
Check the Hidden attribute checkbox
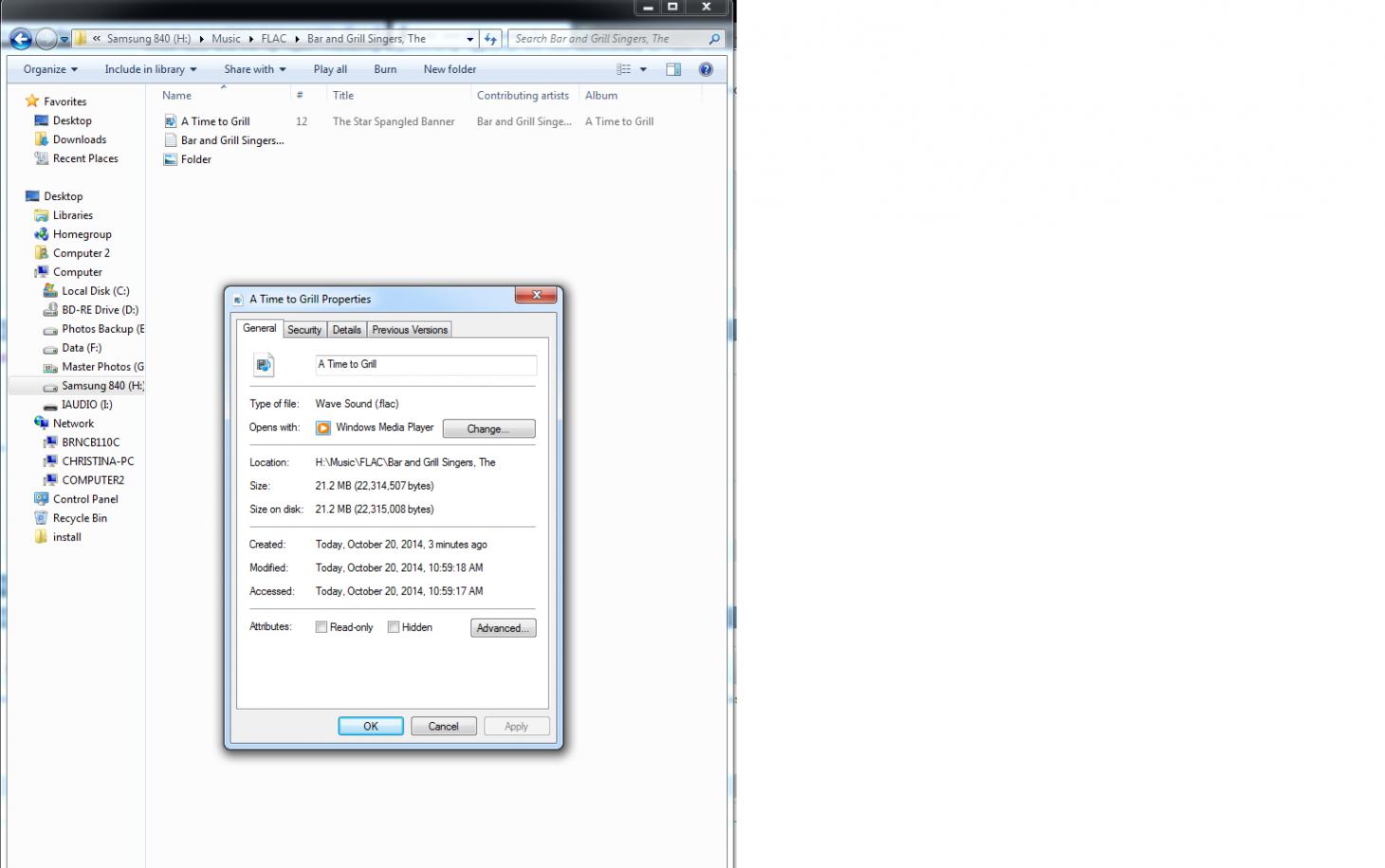click(394, 627)
